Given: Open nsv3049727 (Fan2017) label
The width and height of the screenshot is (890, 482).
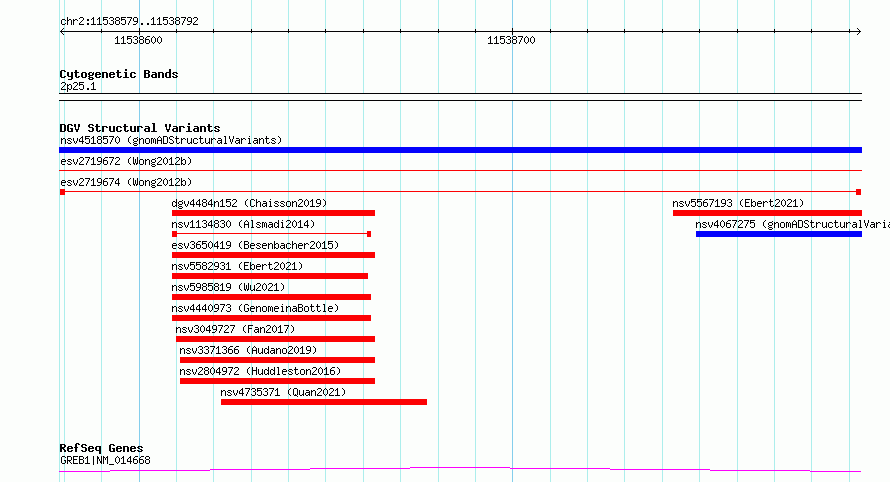Looking at the screenshot, I should (x=235, y=329).
